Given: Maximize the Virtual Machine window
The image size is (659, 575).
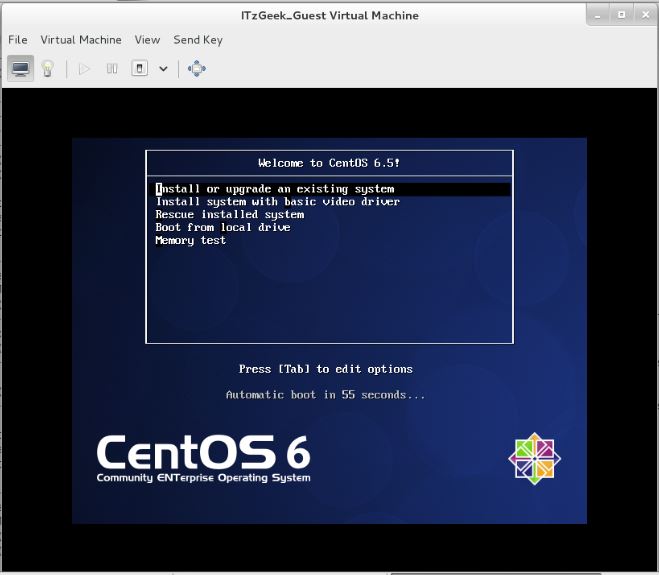Looking at the screenshot, I should 622,15.
